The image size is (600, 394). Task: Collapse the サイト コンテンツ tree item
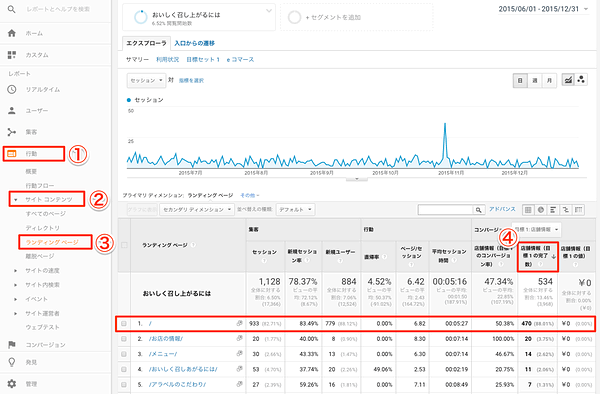tap(15, 200)
